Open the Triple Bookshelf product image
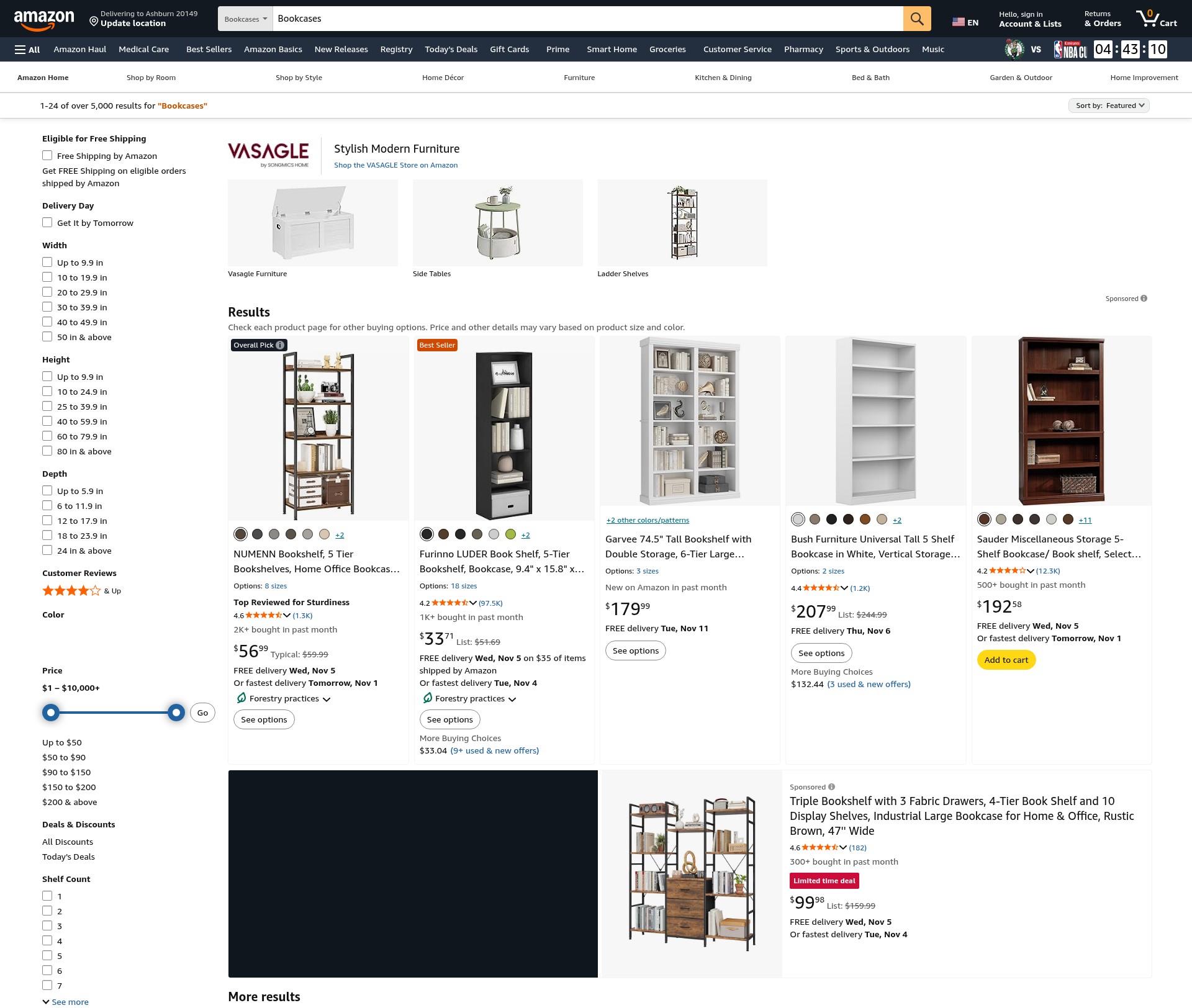1192x1008 pixels. pos(692,873)
